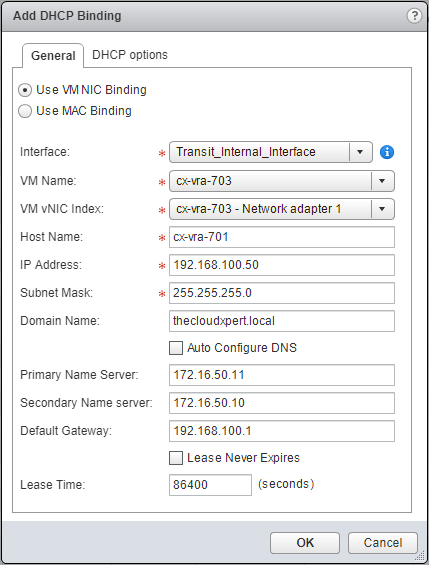Open the VM vNIC Index dropdown

(x=282, y=209)
